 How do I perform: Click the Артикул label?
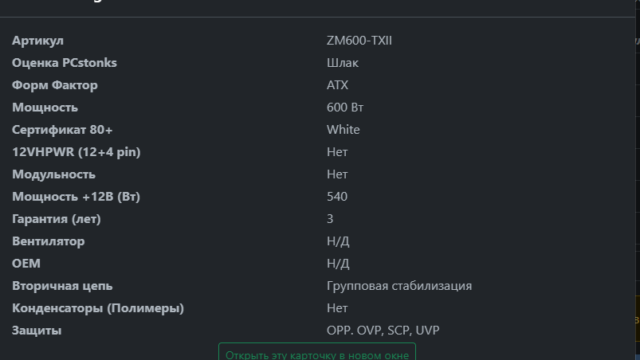[38, 41]
